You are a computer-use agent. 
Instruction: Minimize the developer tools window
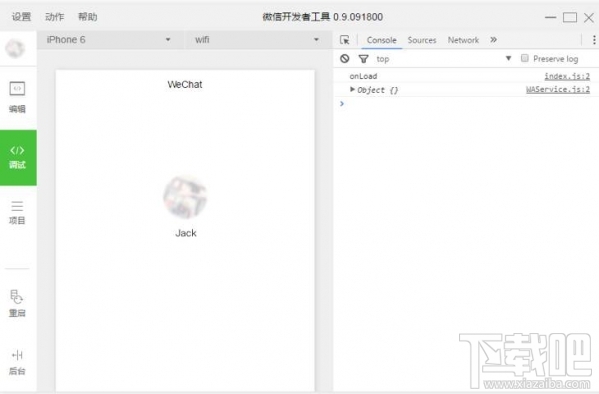pyautogui.click(x=550, y=17)
